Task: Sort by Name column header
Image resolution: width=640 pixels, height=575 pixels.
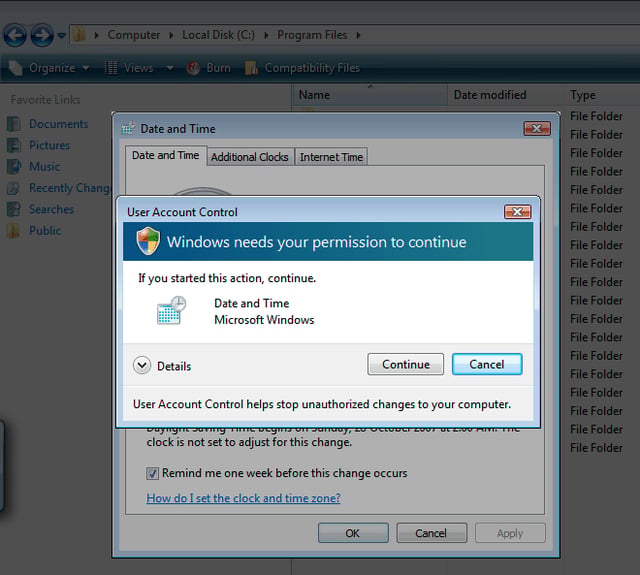Action: (370, 95)
